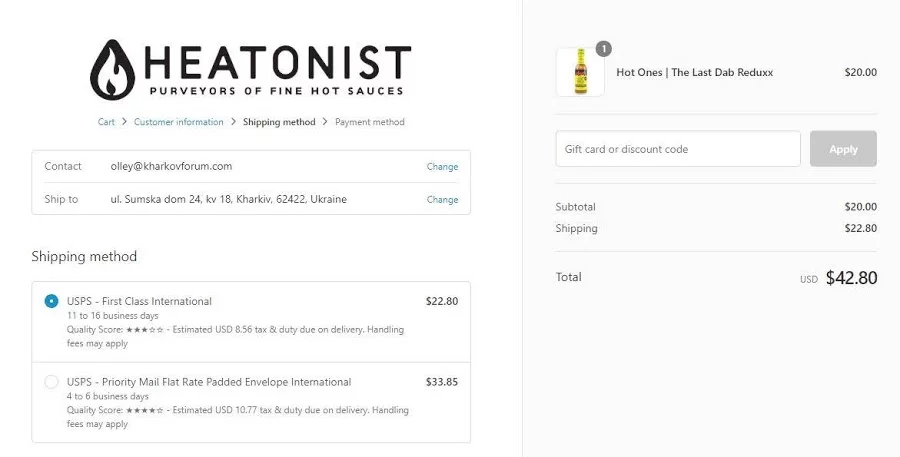Screen dimensions: 900x457
Task: Focus the gift card or discount code field
Action: coord(678,149)
